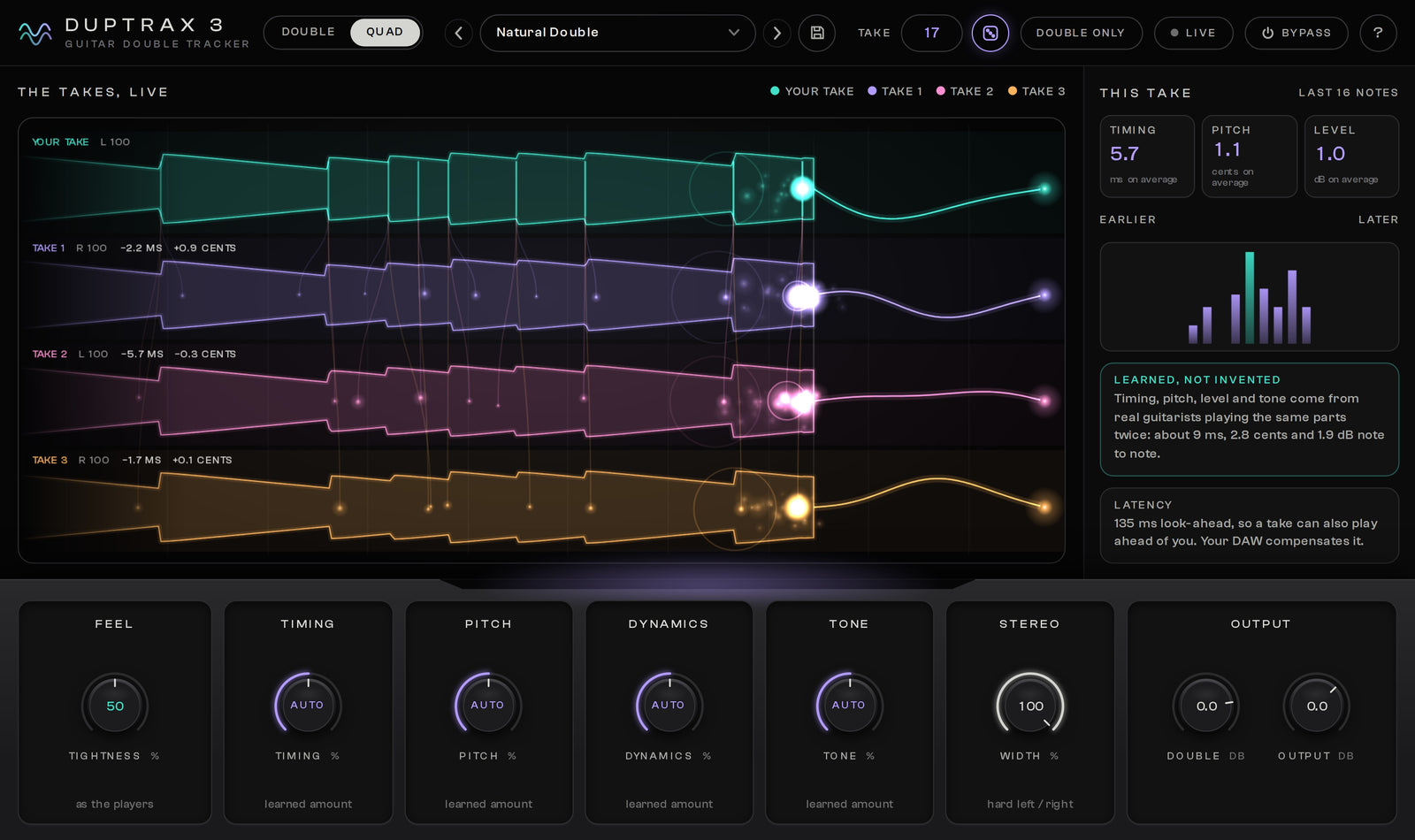The image size is (1415, 840).
Task: Toggle TAKE 2 legend entry
Action: [965, 91]
